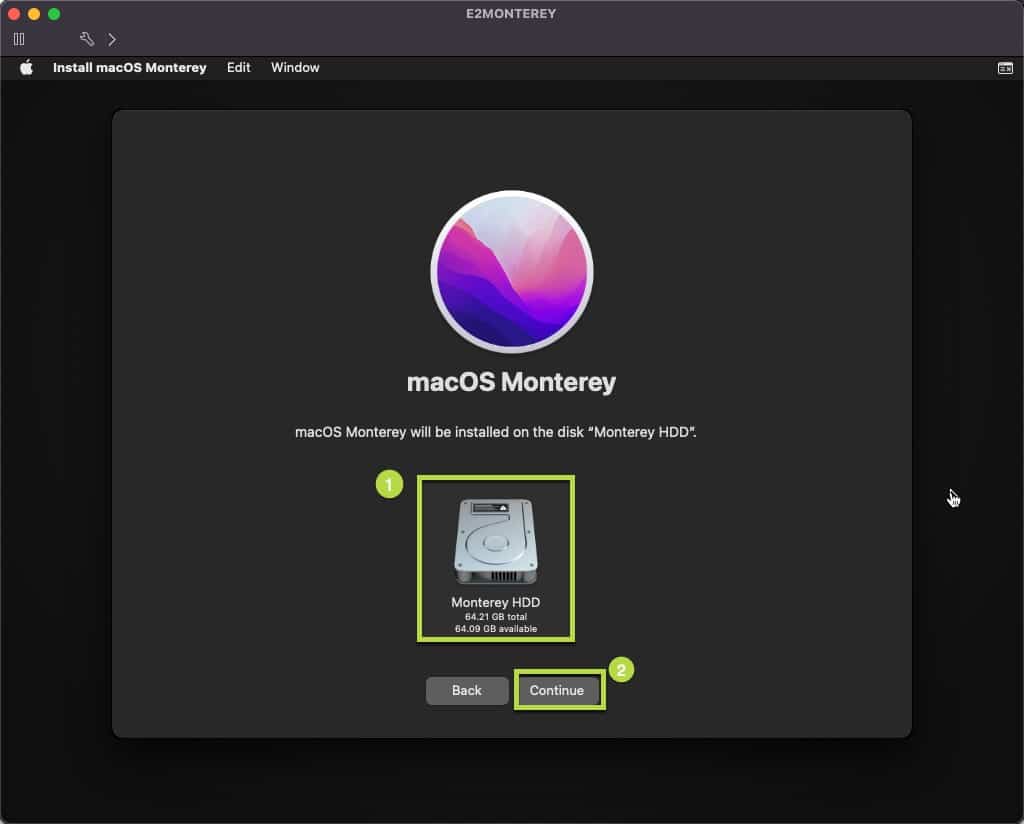Image resolution: width=1024 pixels, height=824 pixels.
Task: Click the E2MONTEREY window title
Action: click(511, 14)
